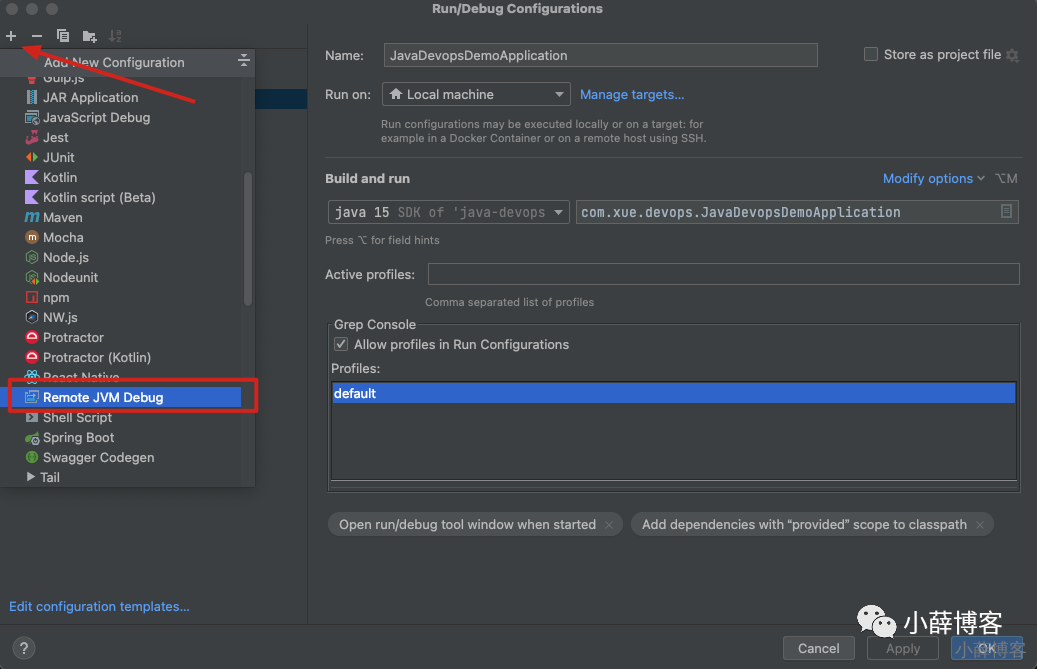Click the npm icon in list
This screenshot has width=1037, height=669.
click(32, 297)
